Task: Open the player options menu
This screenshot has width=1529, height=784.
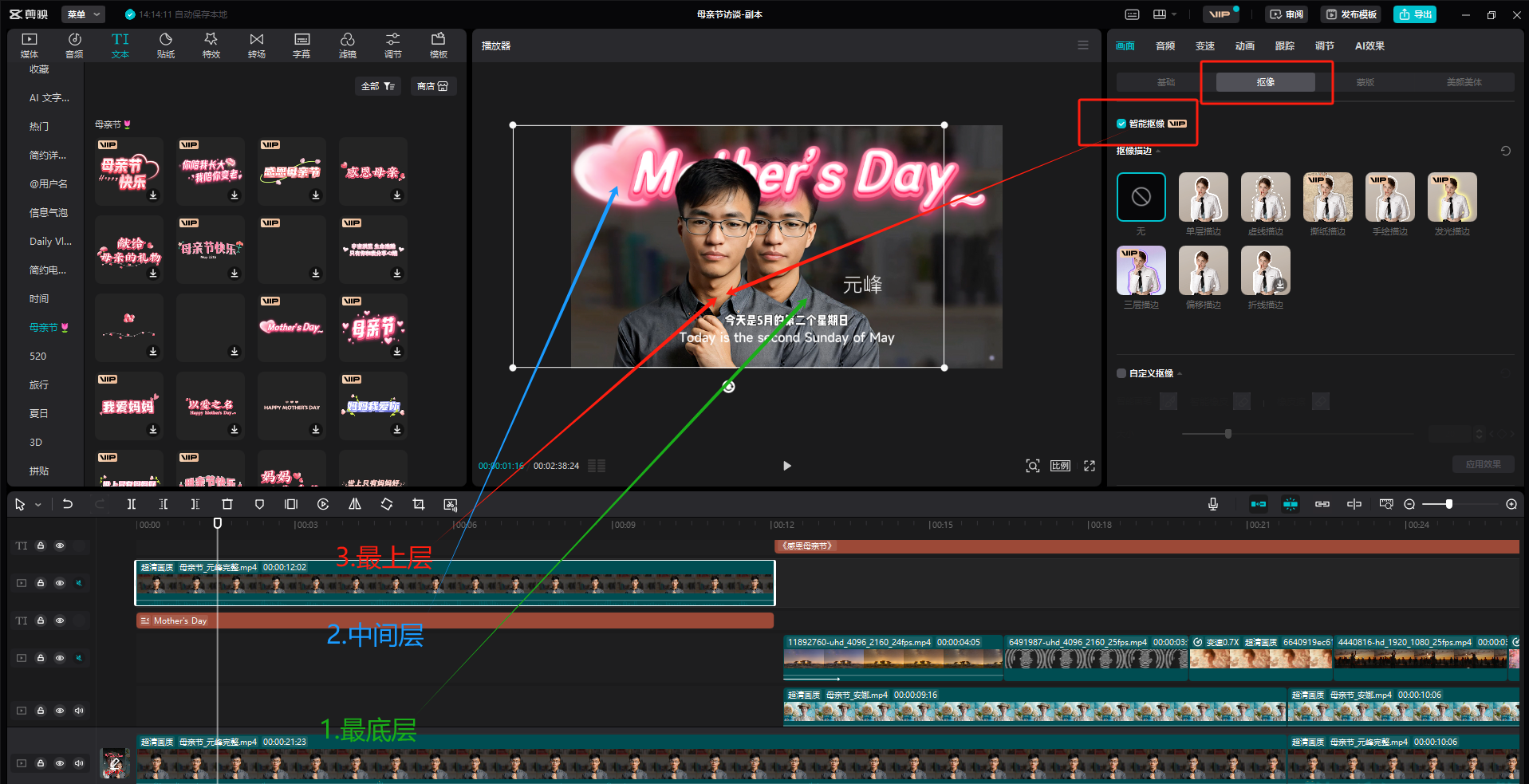Action: click(1083, 45)
